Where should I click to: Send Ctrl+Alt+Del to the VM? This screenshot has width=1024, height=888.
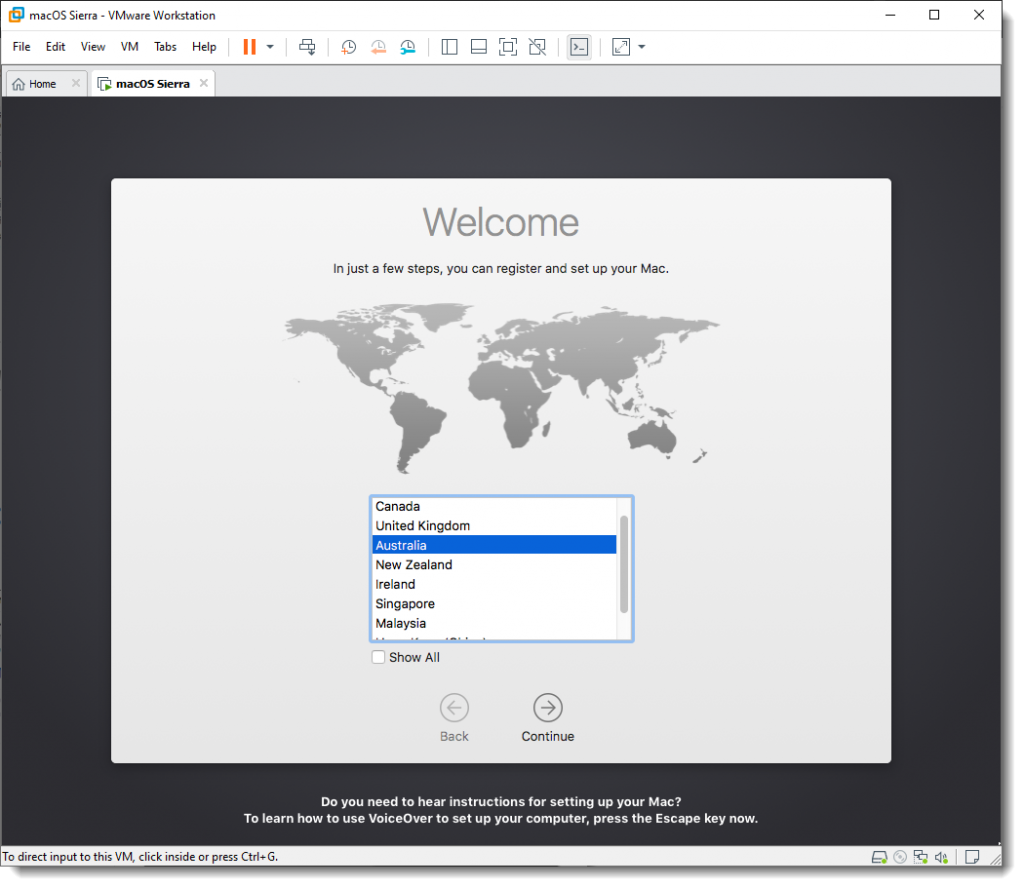click(x=307, y=47)
